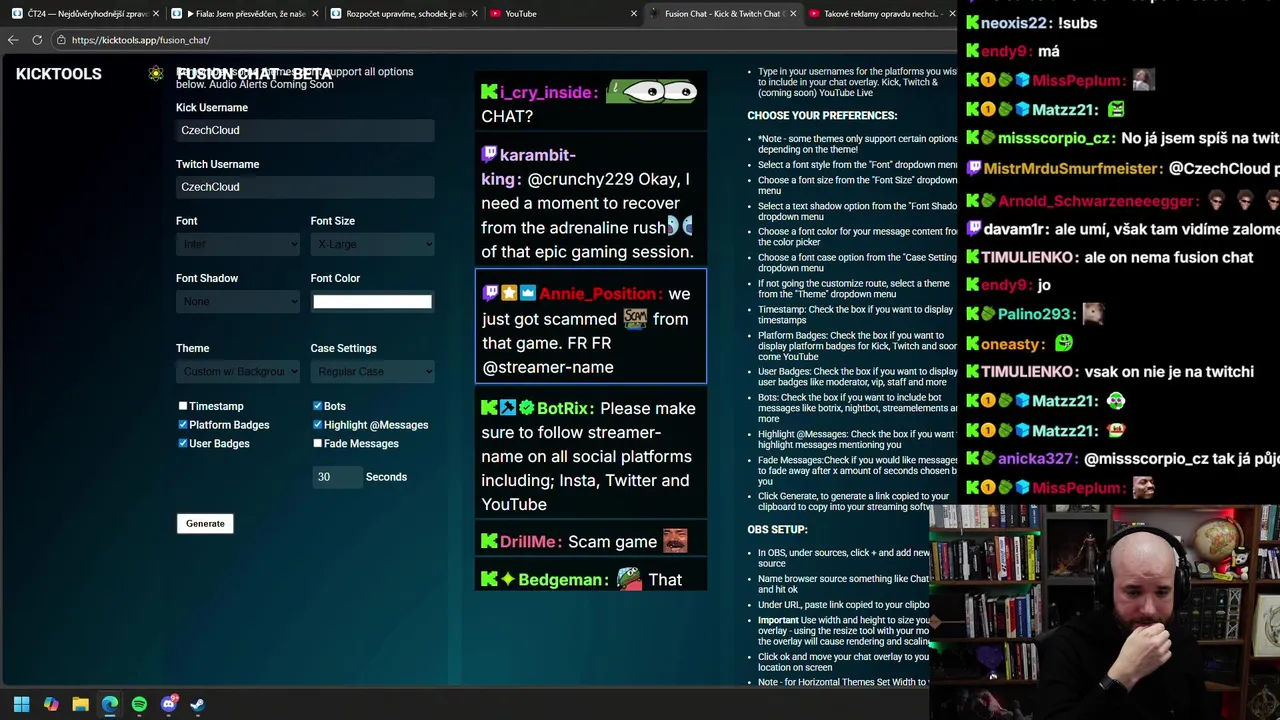Click the Kick badge beside DrillMe
Viewport: 1280px width, 720px height.
489,541
